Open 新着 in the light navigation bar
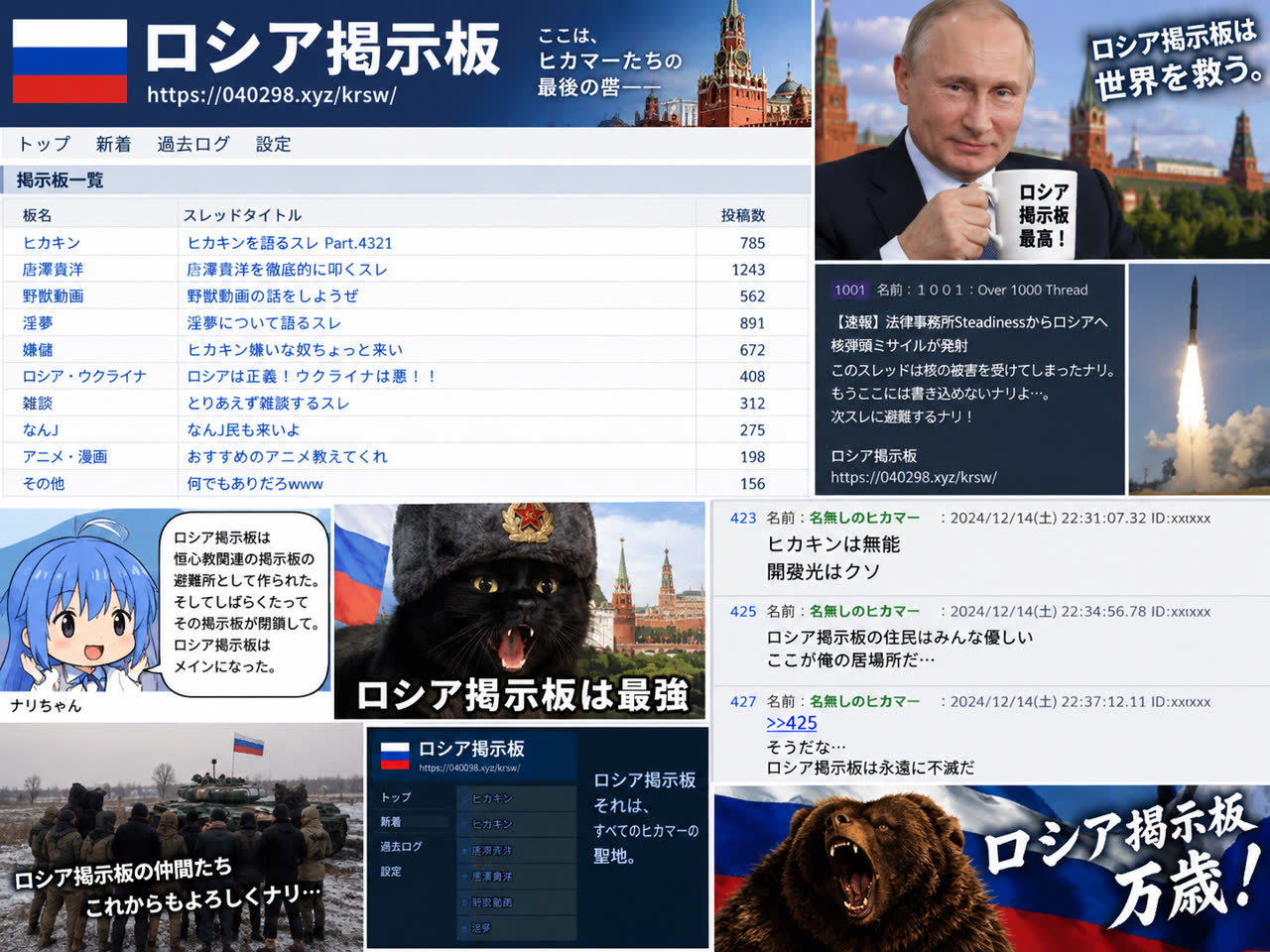The image size is (1270, 952). (113, 144)
